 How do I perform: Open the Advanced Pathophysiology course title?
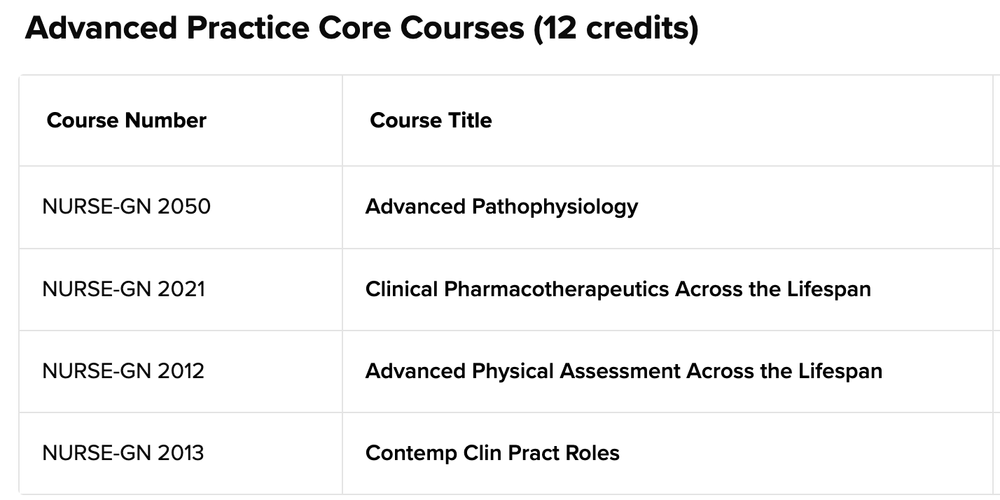501,207
